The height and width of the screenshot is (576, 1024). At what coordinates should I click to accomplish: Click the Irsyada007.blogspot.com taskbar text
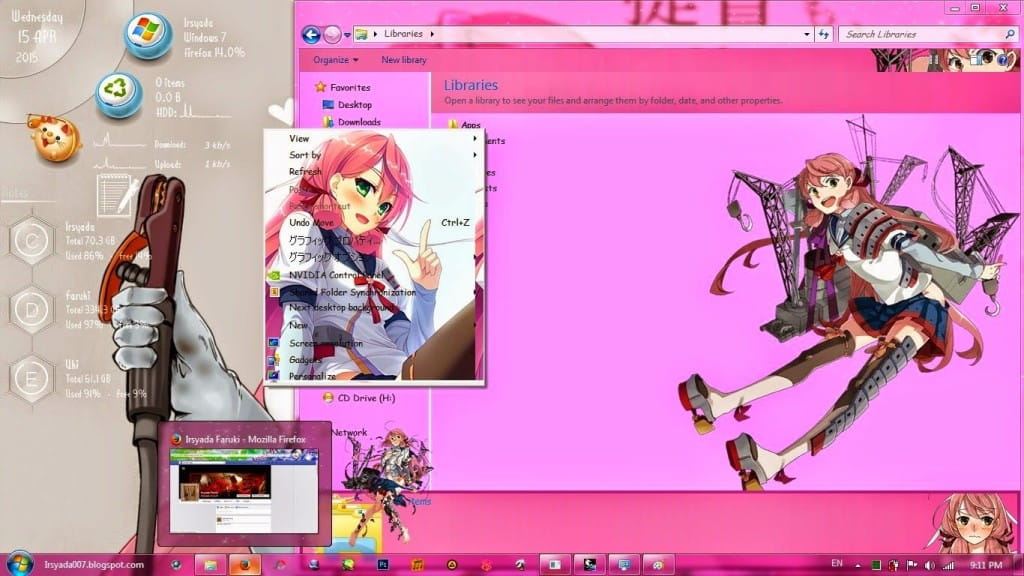pos(94,564)
